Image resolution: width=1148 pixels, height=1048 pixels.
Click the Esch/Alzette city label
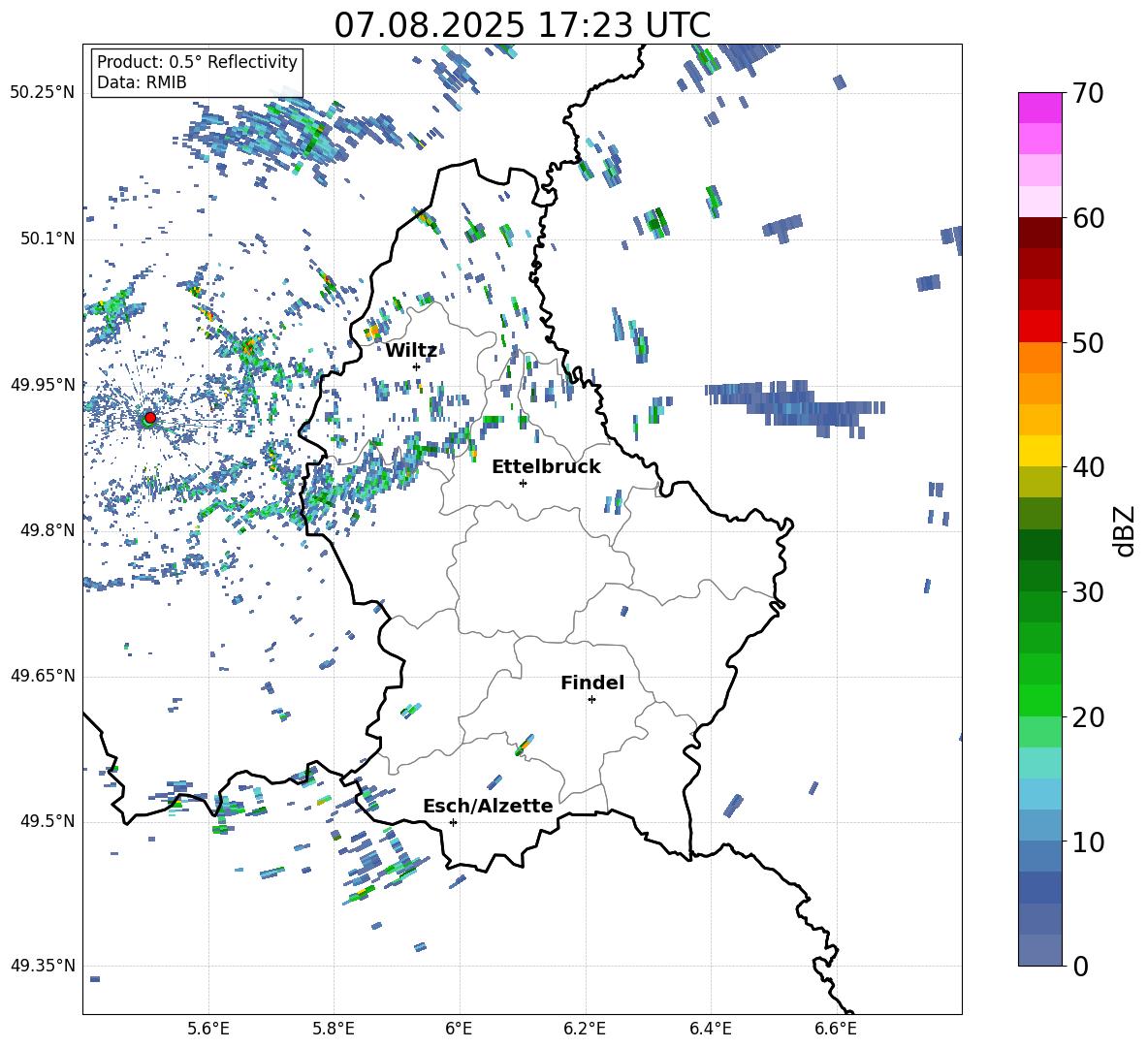click(x=488, y=806)
